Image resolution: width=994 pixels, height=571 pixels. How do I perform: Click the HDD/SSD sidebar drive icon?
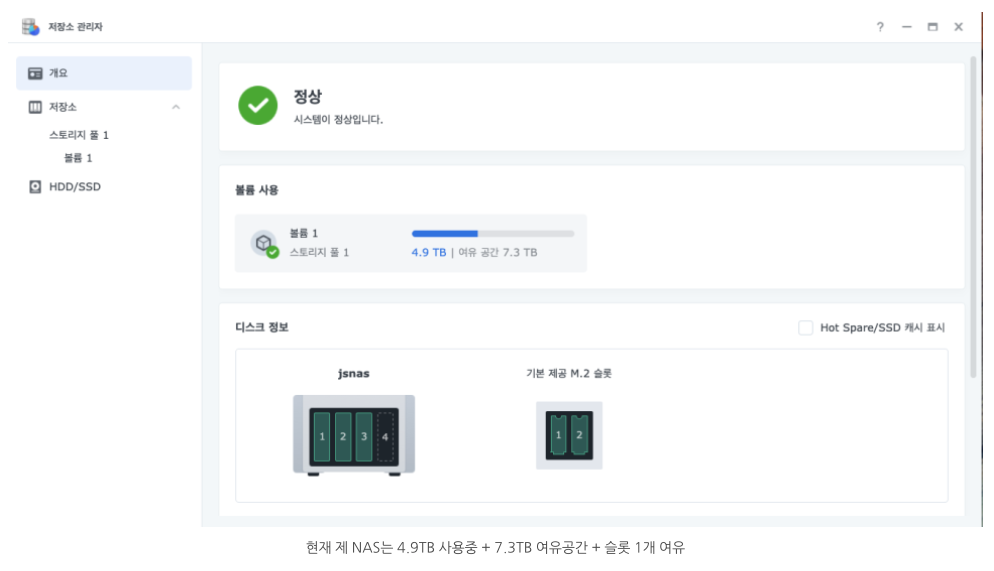click(35, 187)
